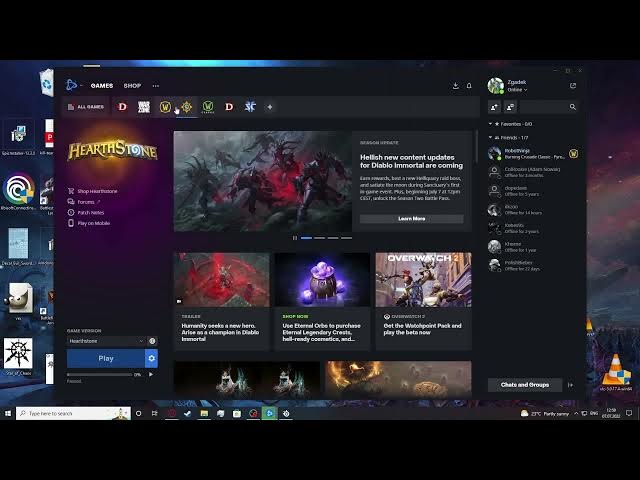Open the Battle.net logo menu

[72, 85]
